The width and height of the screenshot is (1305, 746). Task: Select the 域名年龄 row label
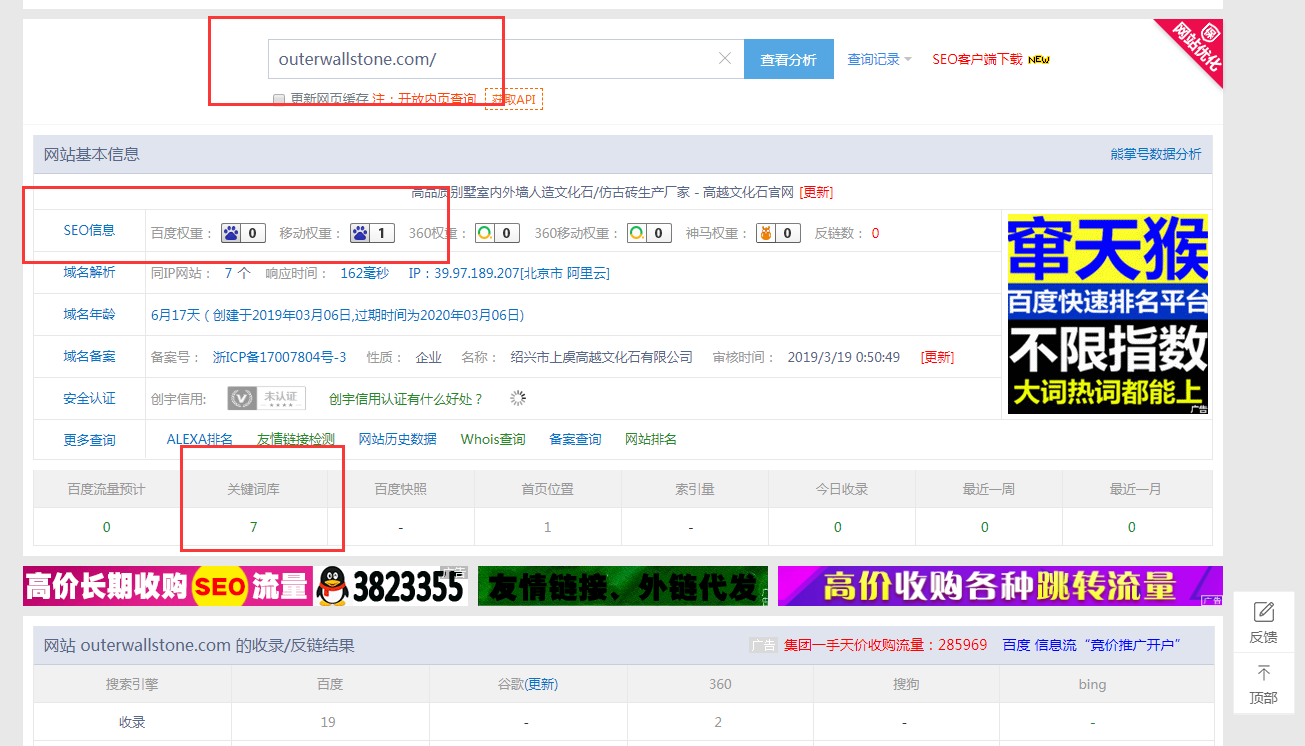89,314
